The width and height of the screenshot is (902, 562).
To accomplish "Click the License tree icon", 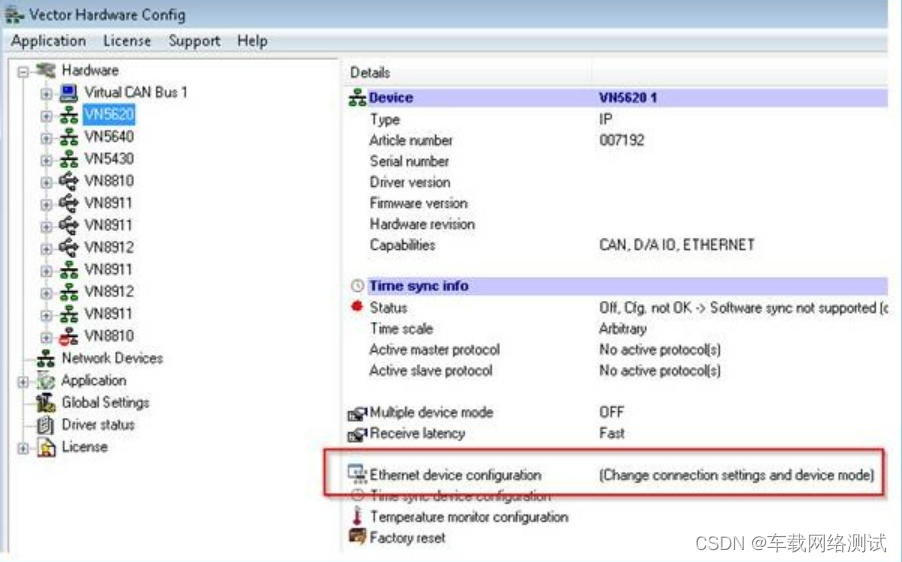I will point(46,447).
